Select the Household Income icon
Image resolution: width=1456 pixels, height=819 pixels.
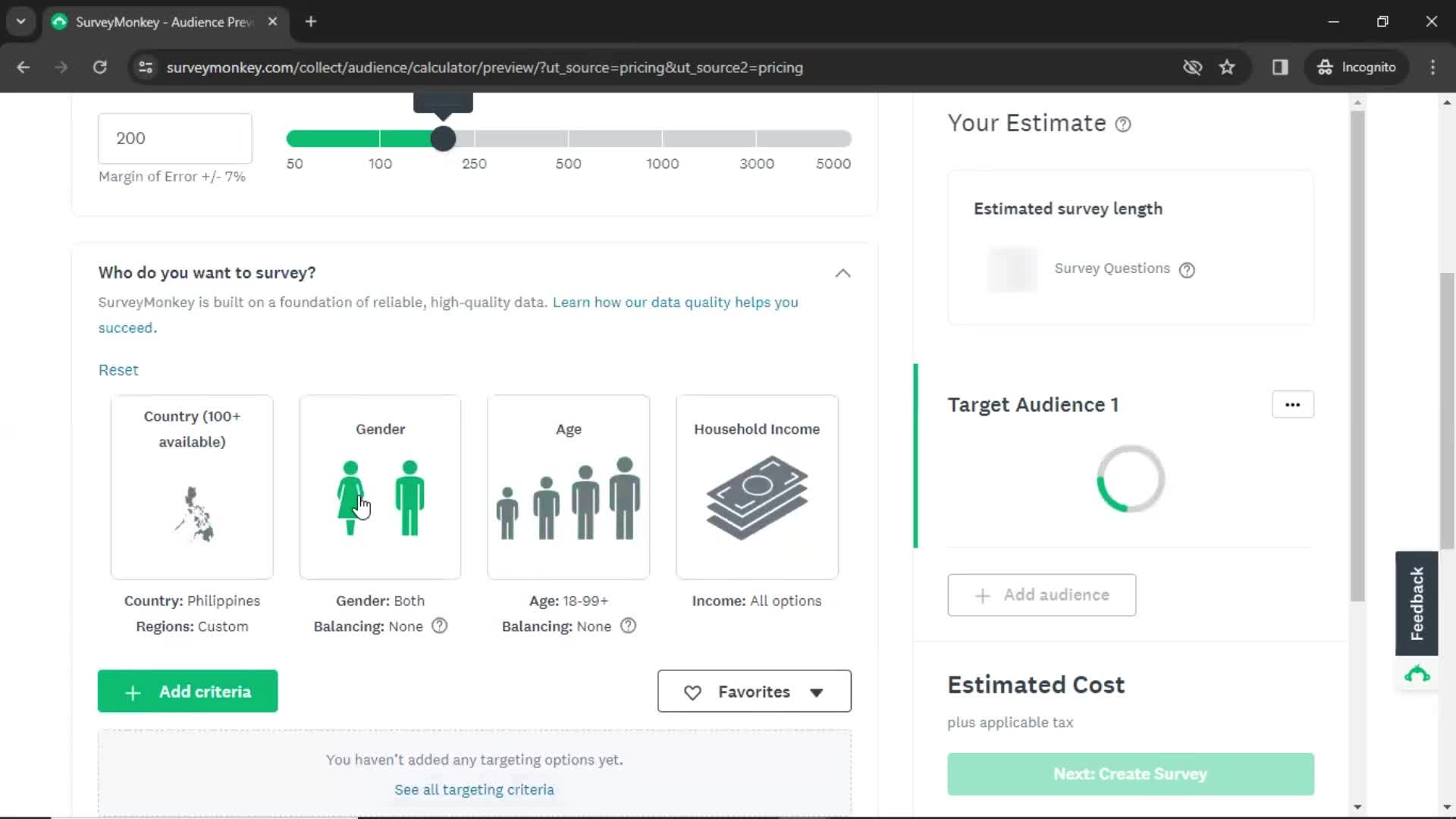(x=756, y=497)
